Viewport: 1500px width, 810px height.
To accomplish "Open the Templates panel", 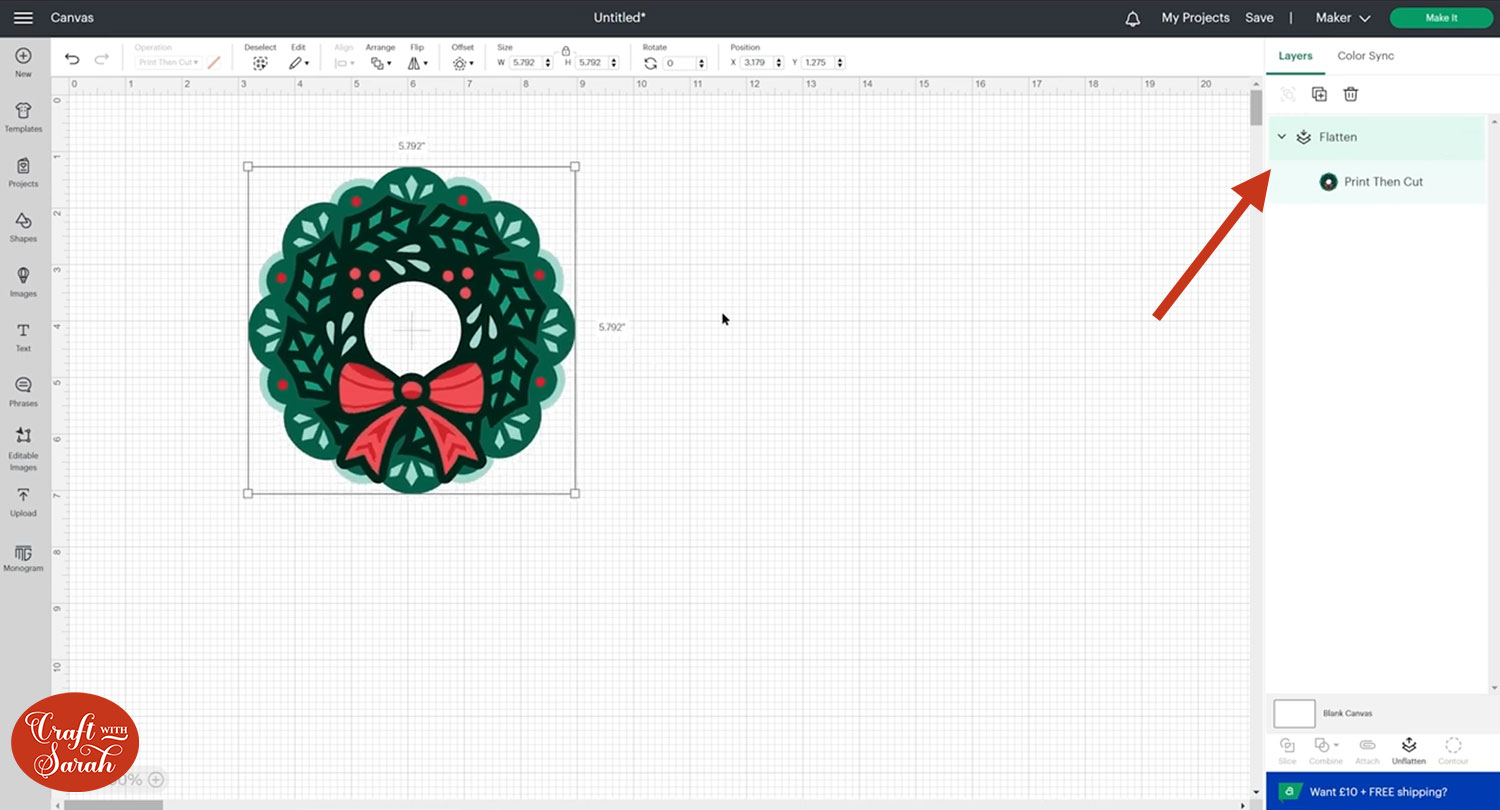I will pos(23,116).
